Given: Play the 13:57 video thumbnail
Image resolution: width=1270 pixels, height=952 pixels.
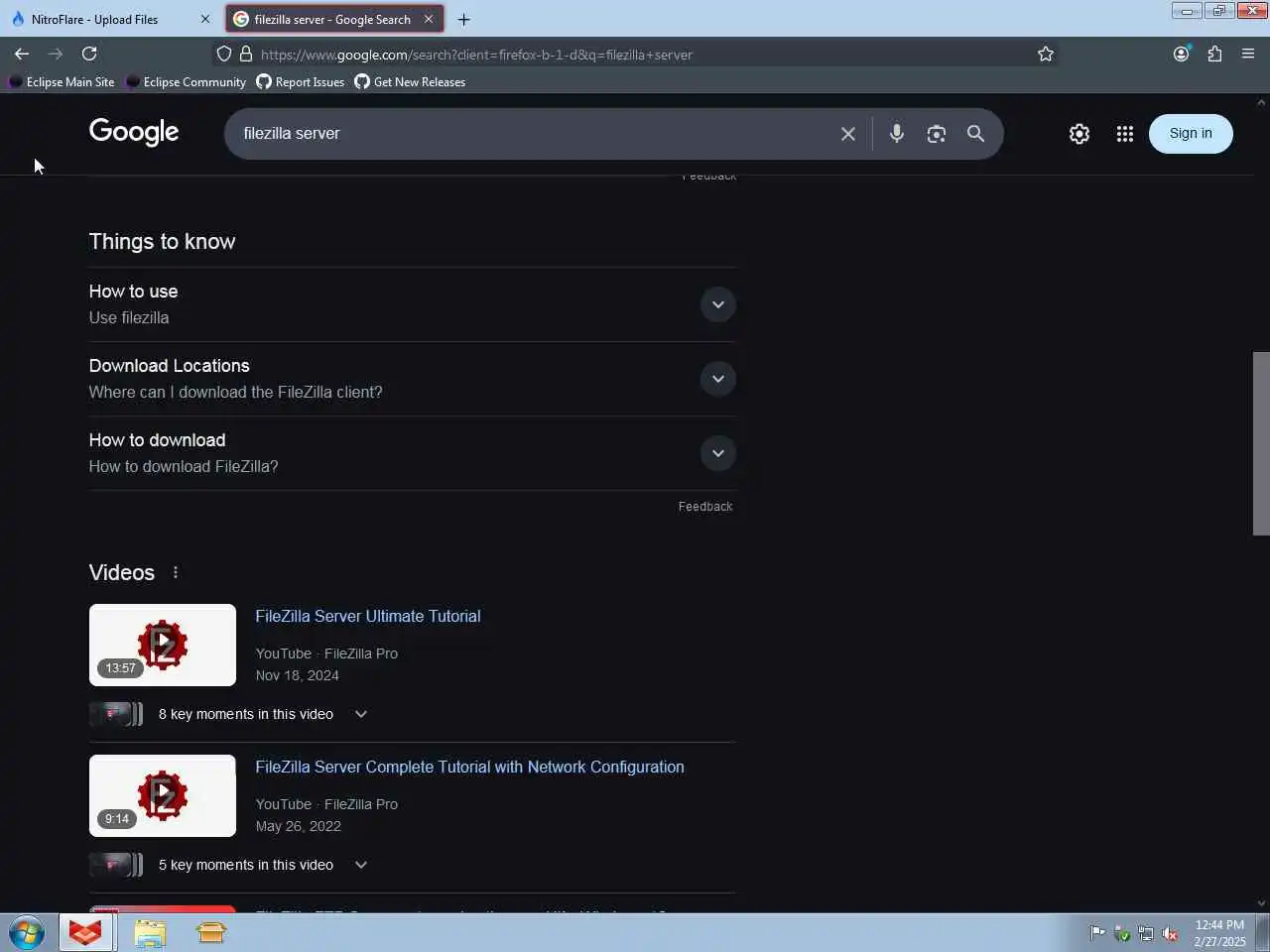Looking at the screenshot, I should point(163,645).
